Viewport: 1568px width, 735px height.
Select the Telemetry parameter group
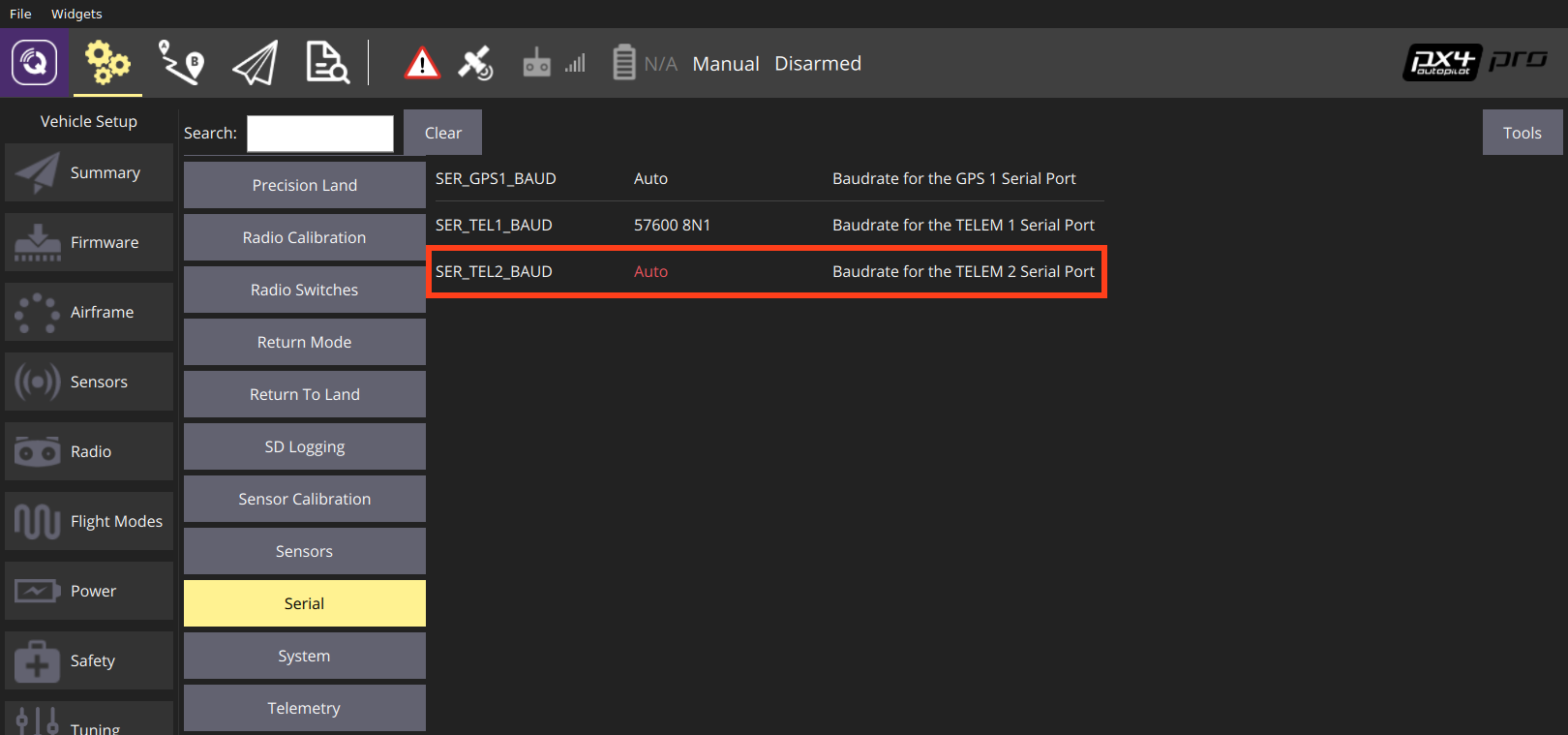[304, 708]
